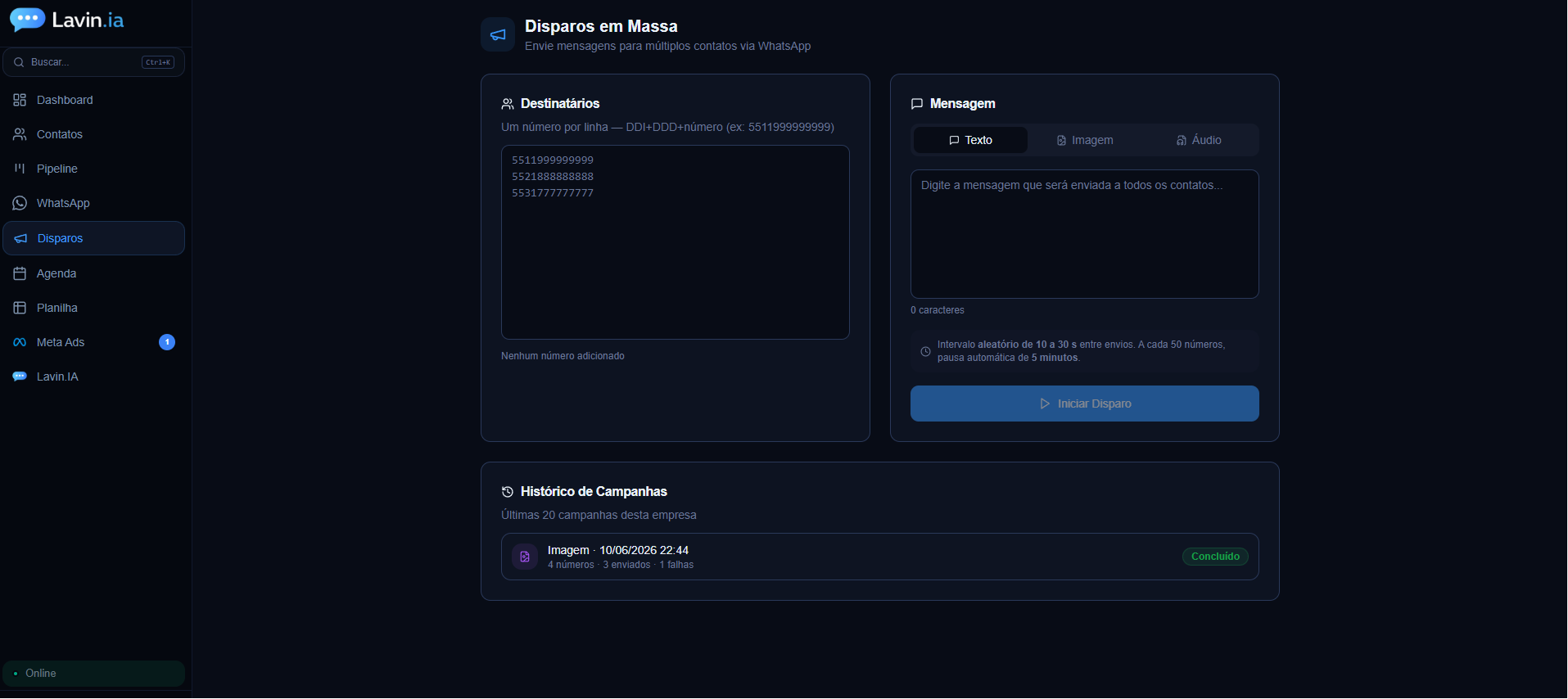Click the message text input area
Viewport: 1568px width, 699px height.
point(1085,234)
